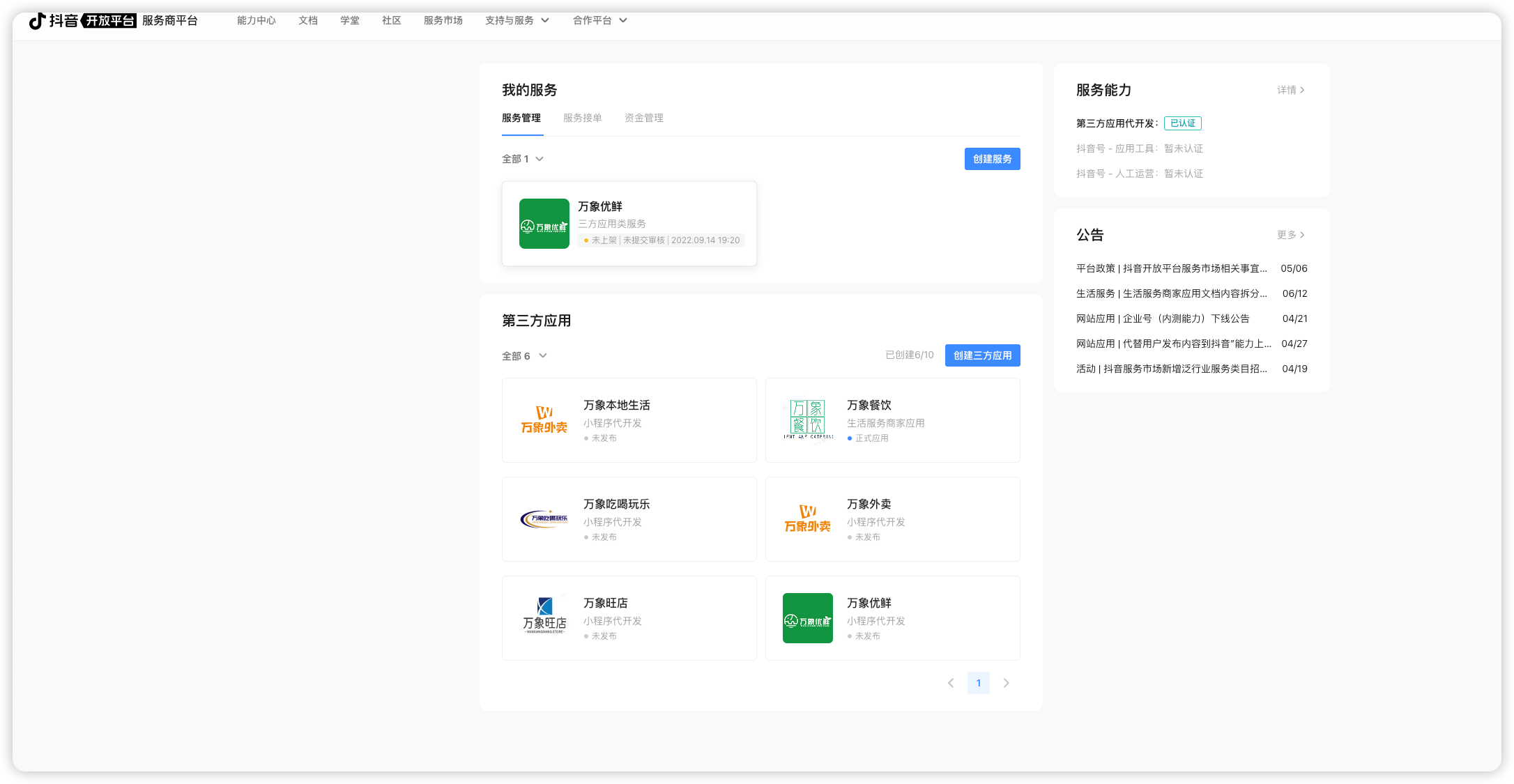The image size is (1514, 784).
Task: Open the 平台政策 announcement dated 05/06
Action: click(x=1192, y=268)
